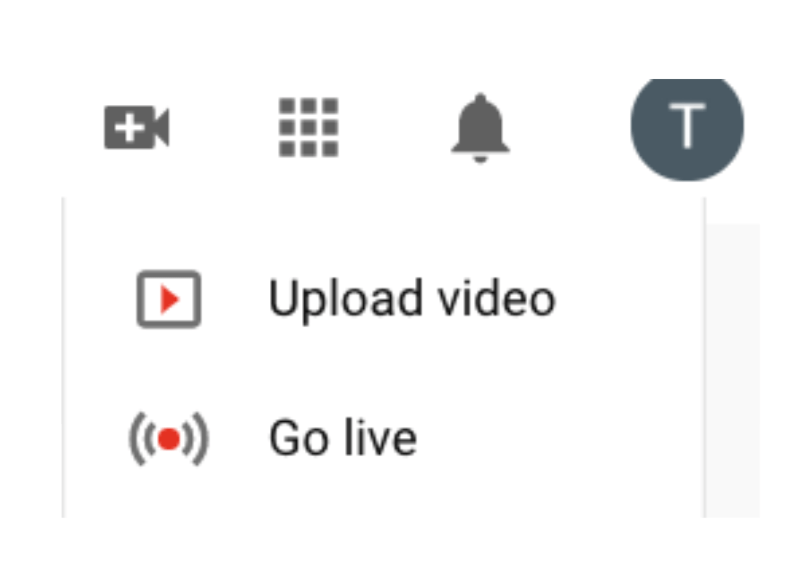Click the Create video camera icon

[x=136, y=127]
